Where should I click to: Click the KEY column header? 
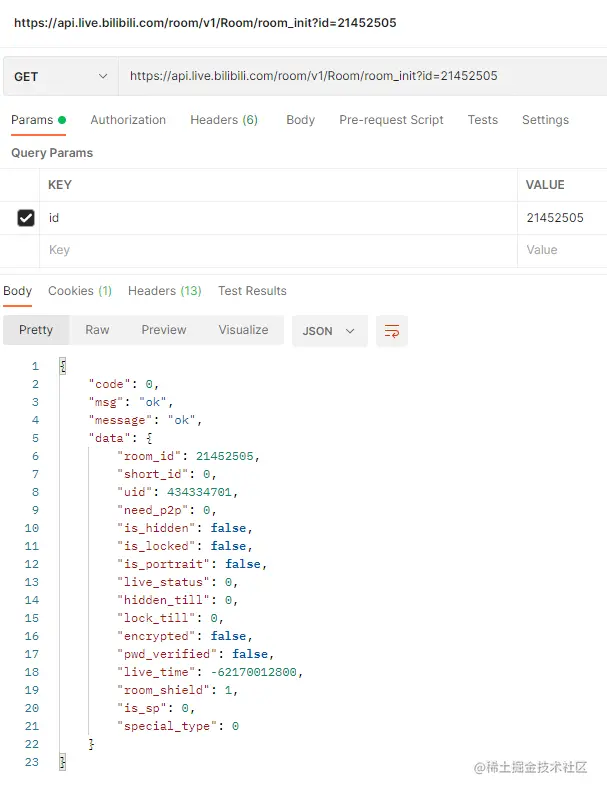click(x=60, y=185)
